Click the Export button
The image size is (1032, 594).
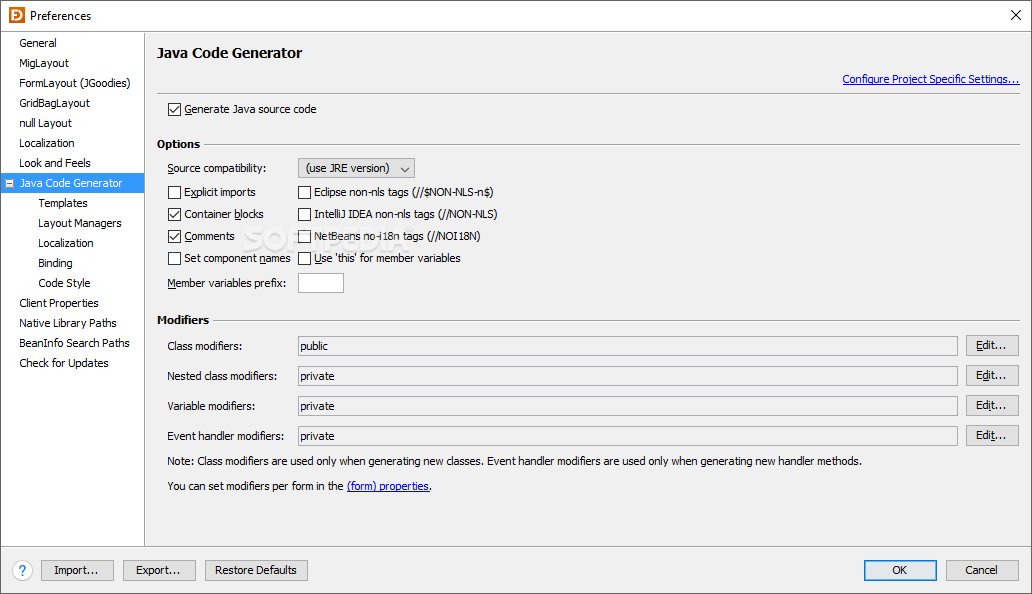pos(159,570)
